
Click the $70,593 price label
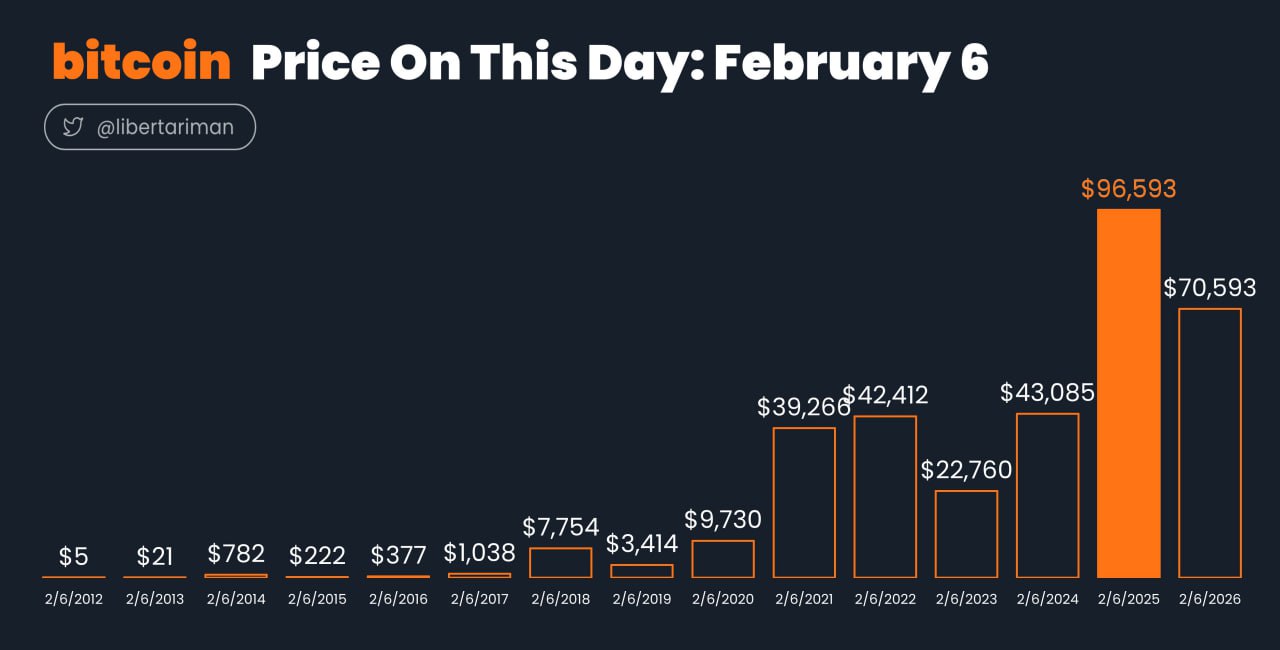[x=1210, y=288]
